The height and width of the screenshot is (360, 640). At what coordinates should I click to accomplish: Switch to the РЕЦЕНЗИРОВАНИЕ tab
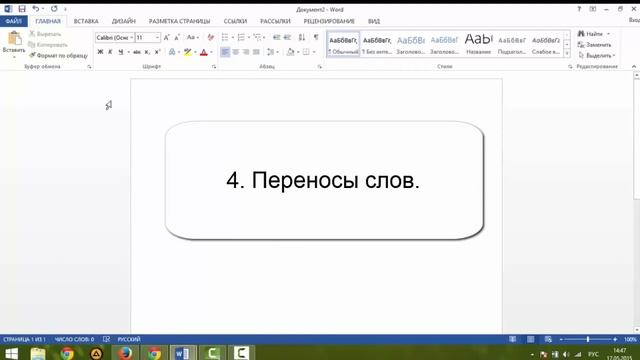point(329,21)
